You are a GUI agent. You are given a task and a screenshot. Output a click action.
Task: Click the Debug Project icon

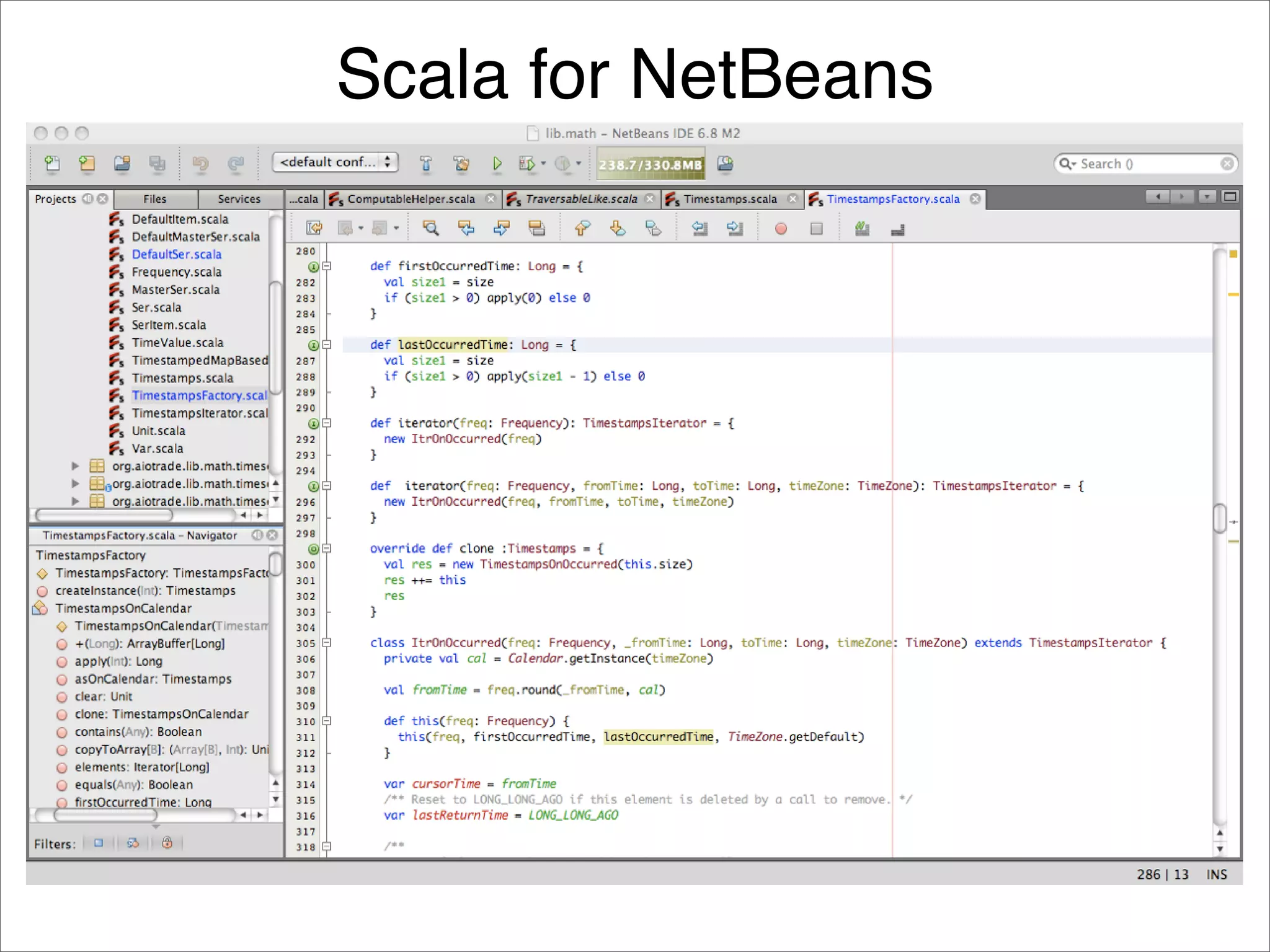(526, 164)
